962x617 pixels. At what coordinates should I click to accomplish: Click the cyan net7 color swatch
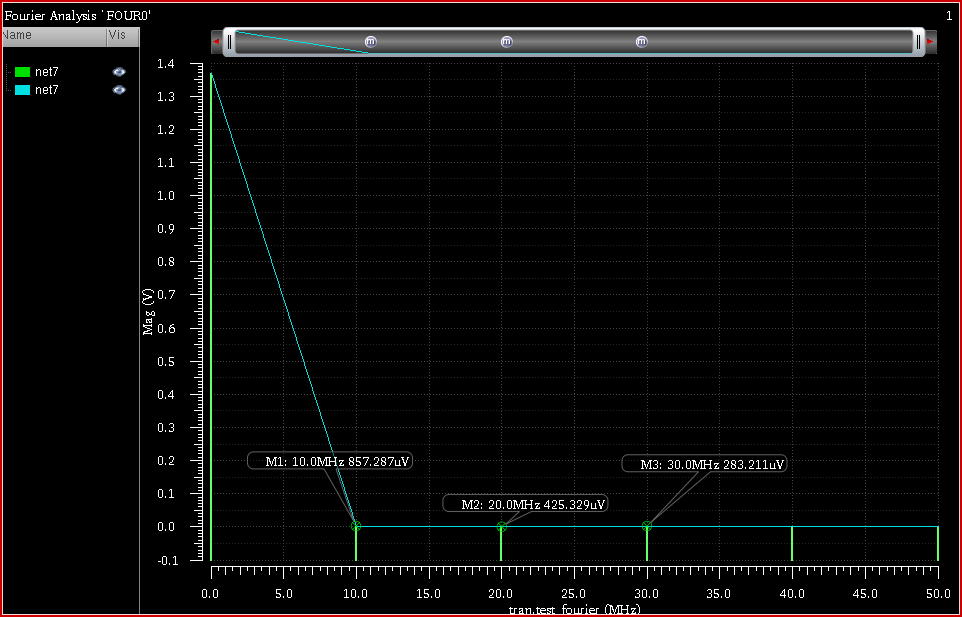coord(23,90)
